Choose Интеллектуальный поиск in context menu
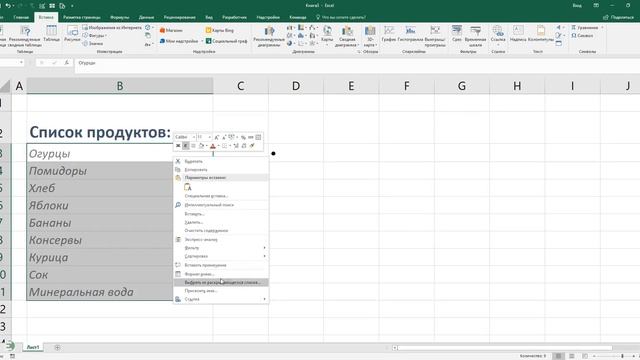The width and height of the screenshot is (640, 360). point(221,205)
